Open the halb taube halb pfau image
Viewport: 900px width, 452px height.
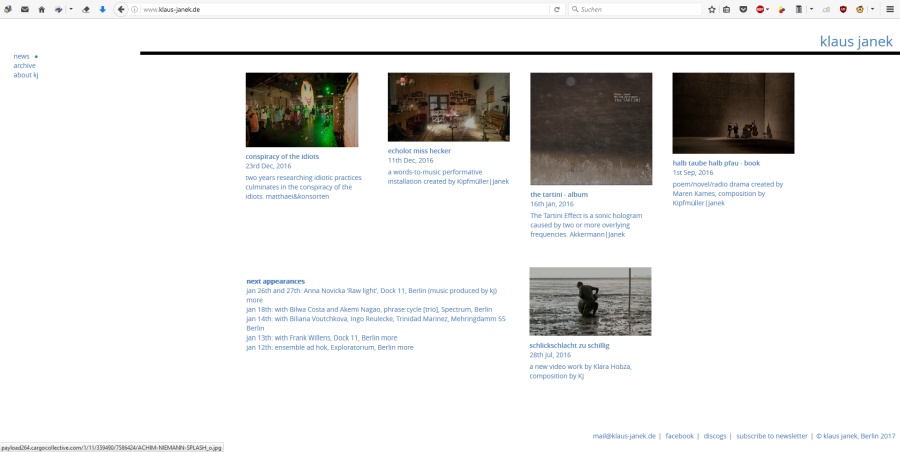734,113
